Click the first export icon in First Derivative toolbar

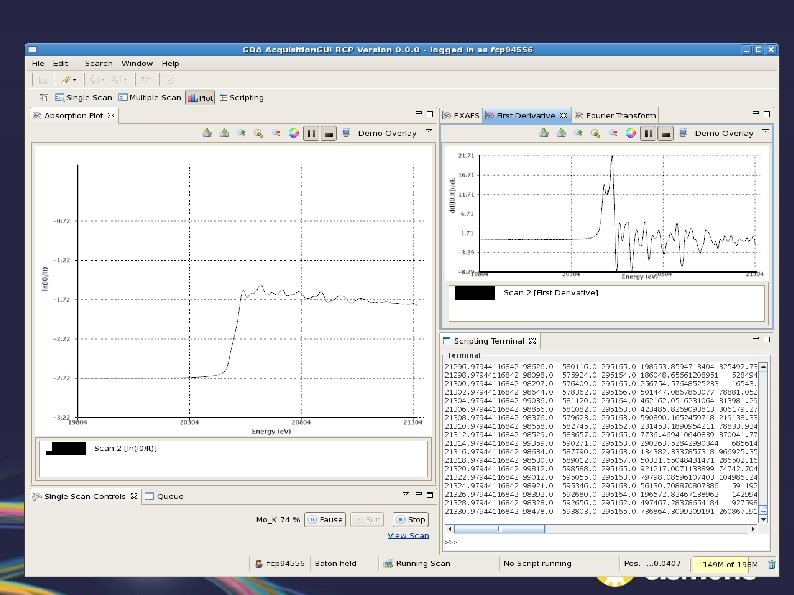[x=543, y=132]
